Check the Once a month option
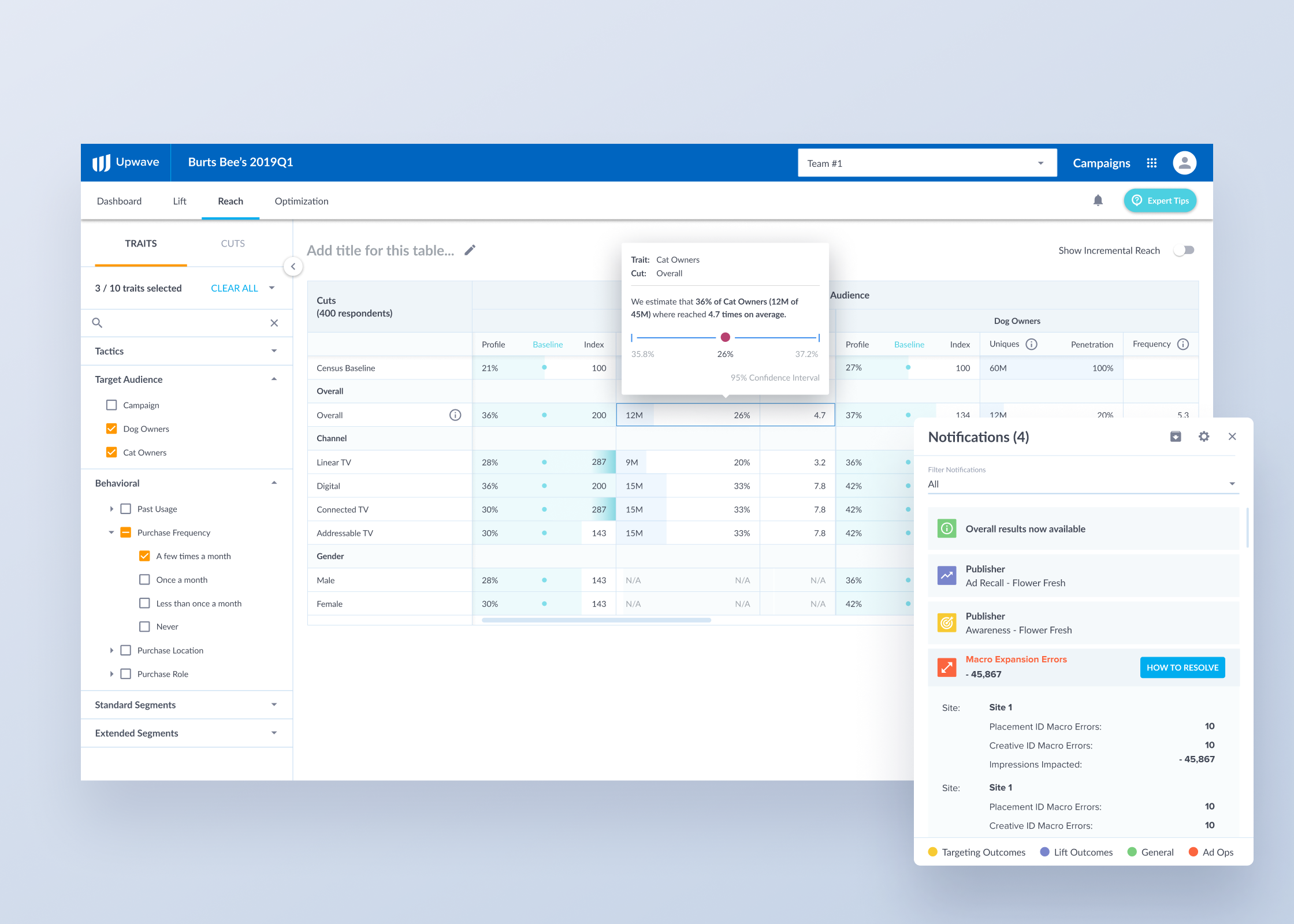This screenshot has height=924, width=1294. [x=144, y=579]
